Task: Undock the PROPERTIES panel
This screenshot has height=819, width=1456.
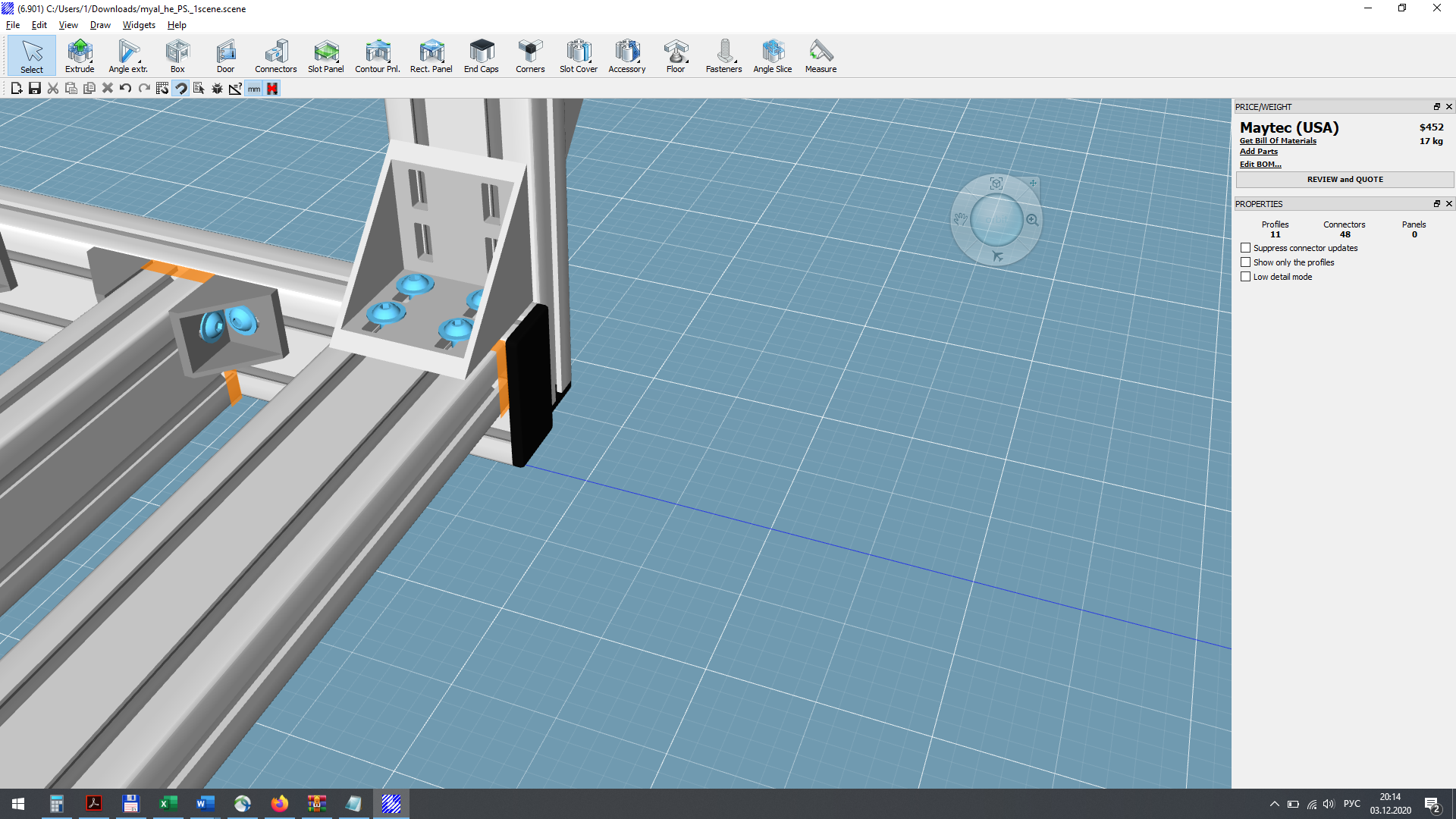Action: click(x=1436, y=204)
